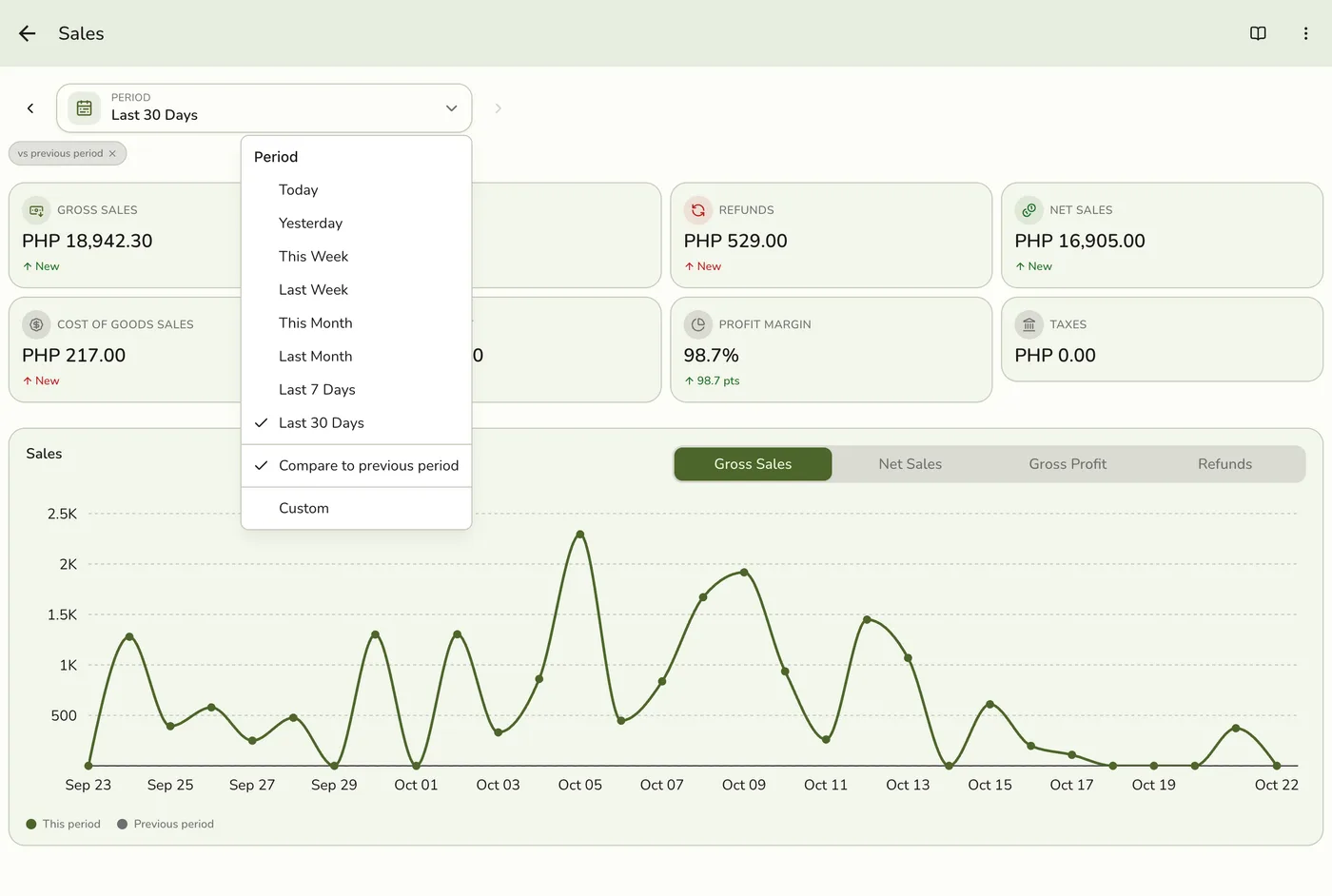Remove the vs previous period chip
This screenshot has width=1332, height=896.
click(112, 153)
